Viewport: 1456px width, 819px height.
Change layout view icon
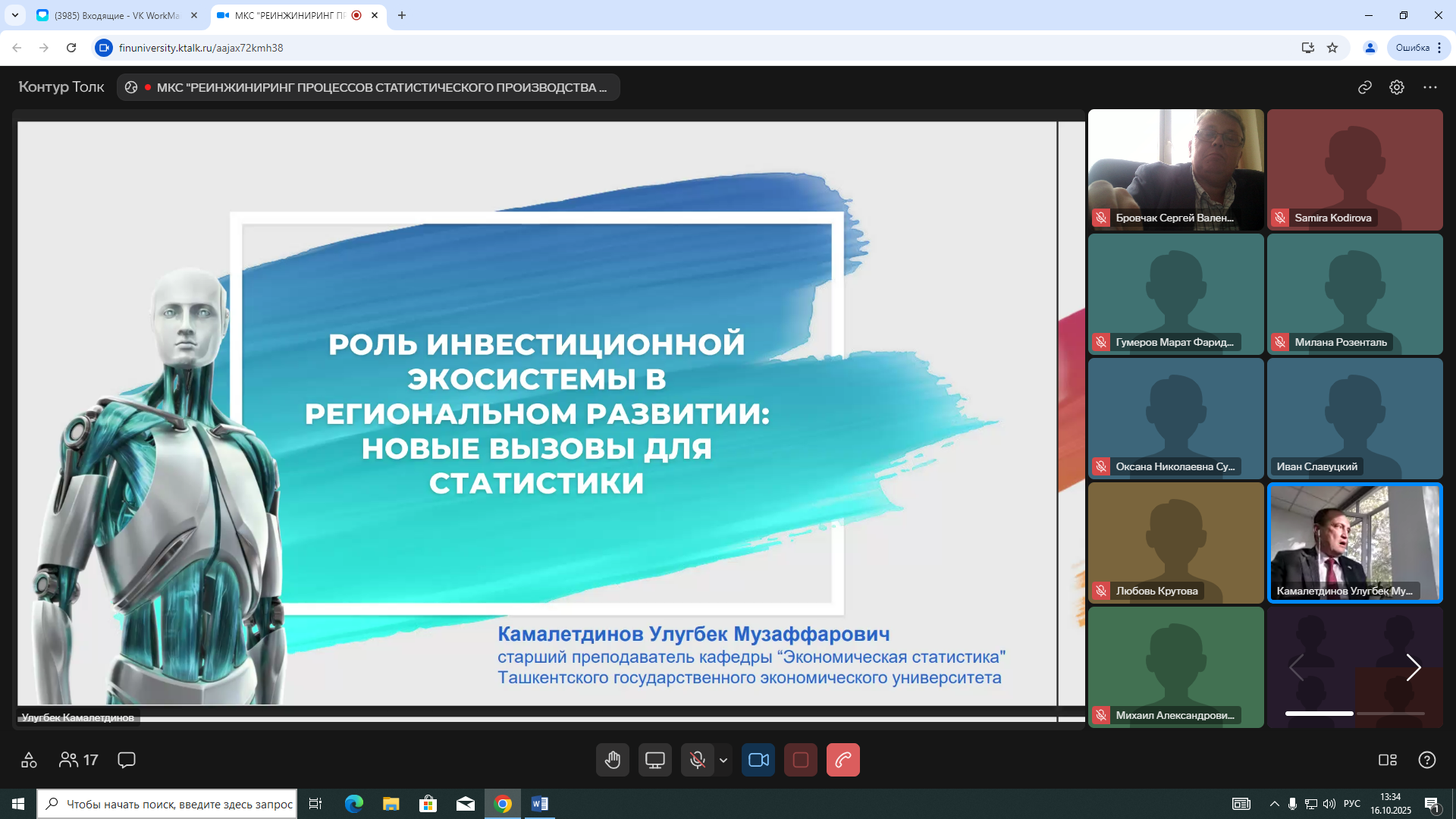pyautogui.click(x=1388, y=760)
